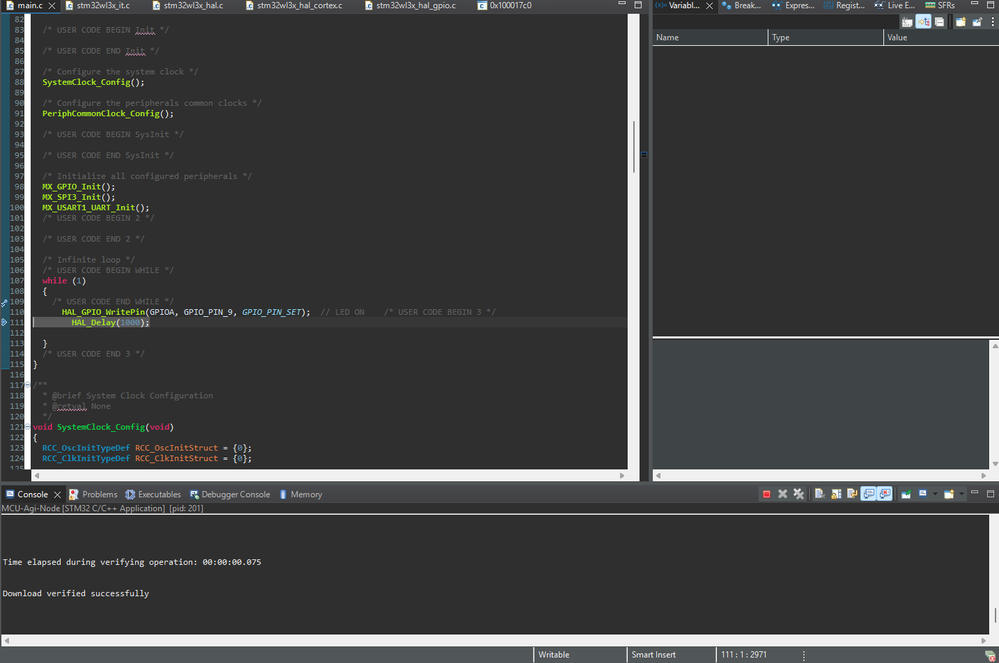Remove all terminated launches double-X icon

[x=798, y=494]
